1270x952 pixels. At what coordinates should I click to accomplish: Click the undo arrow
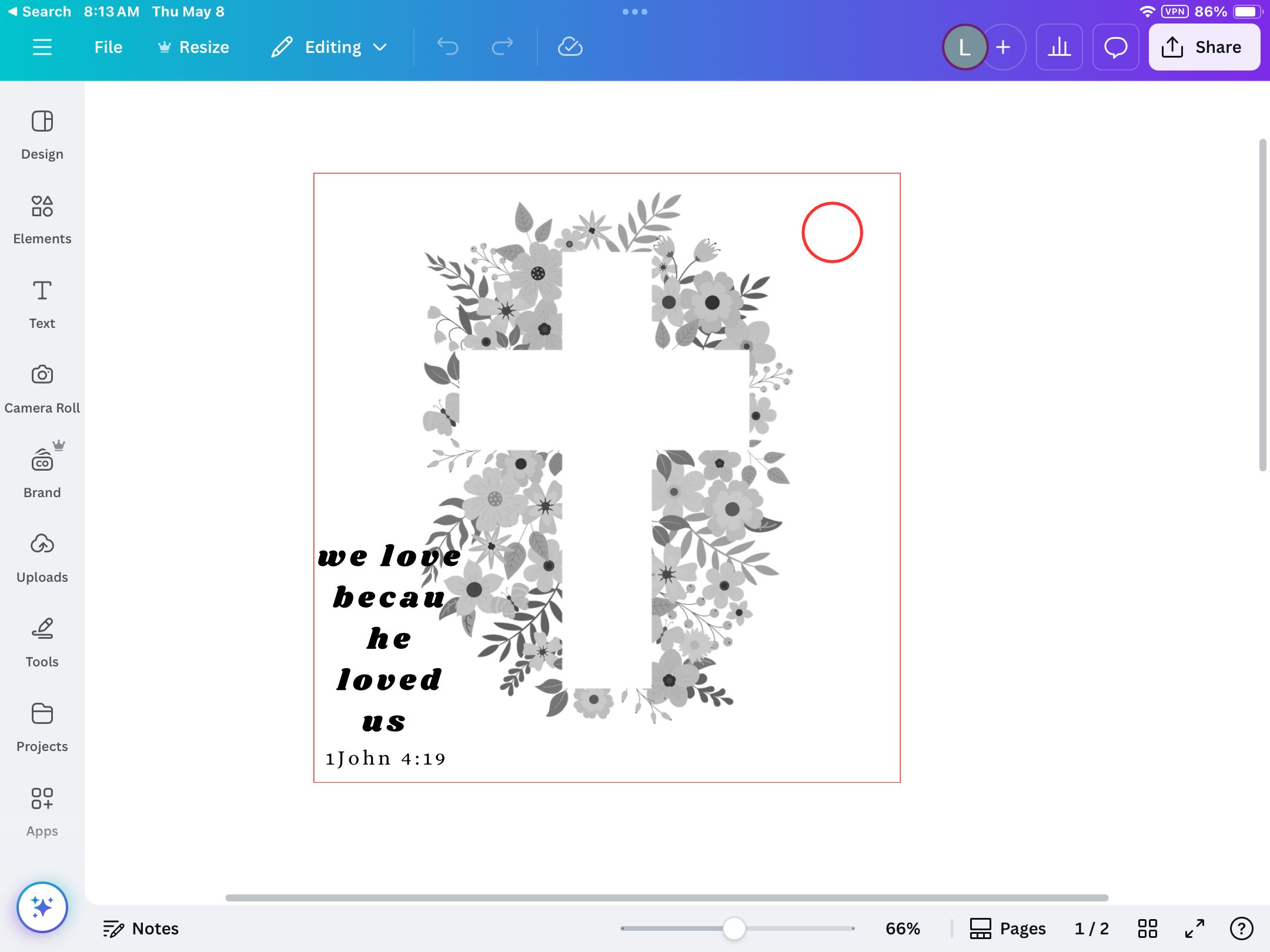(x=447, y=47)
